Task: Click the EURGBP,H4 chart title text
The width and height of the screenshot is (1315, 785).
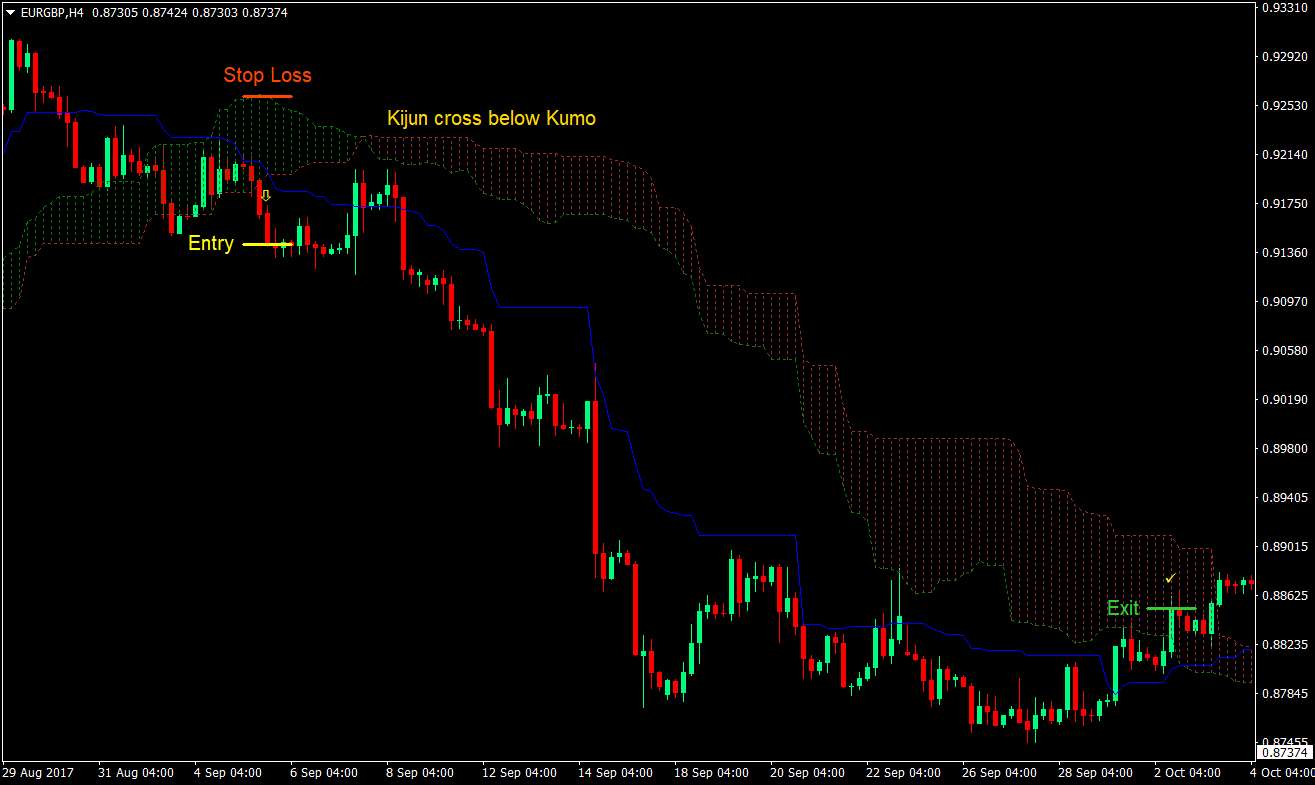Action: coord(50,11)
